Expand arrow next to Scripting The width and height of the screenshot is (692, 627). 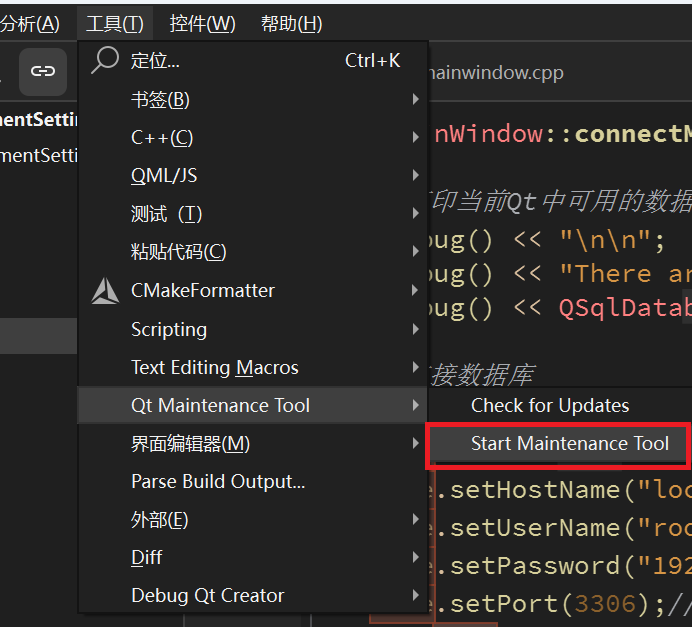(415, 329)
